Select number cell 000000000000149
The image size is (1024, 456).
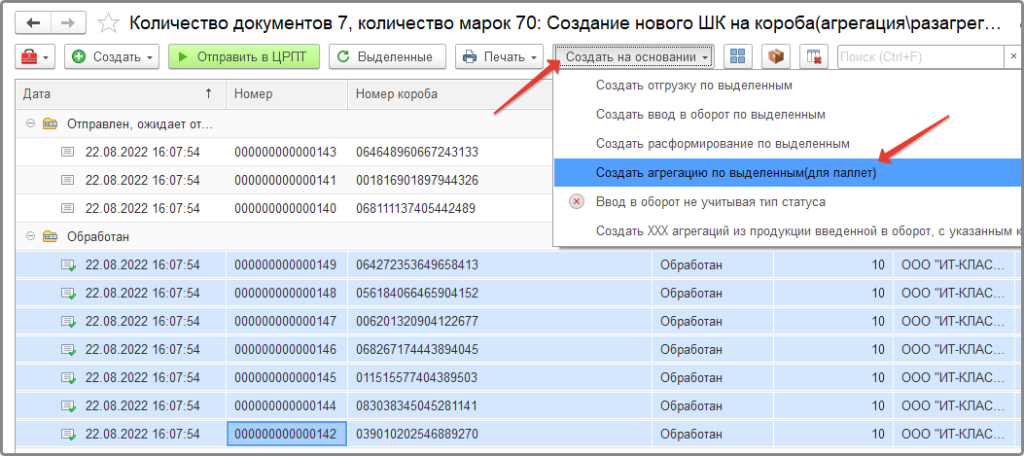285,265
